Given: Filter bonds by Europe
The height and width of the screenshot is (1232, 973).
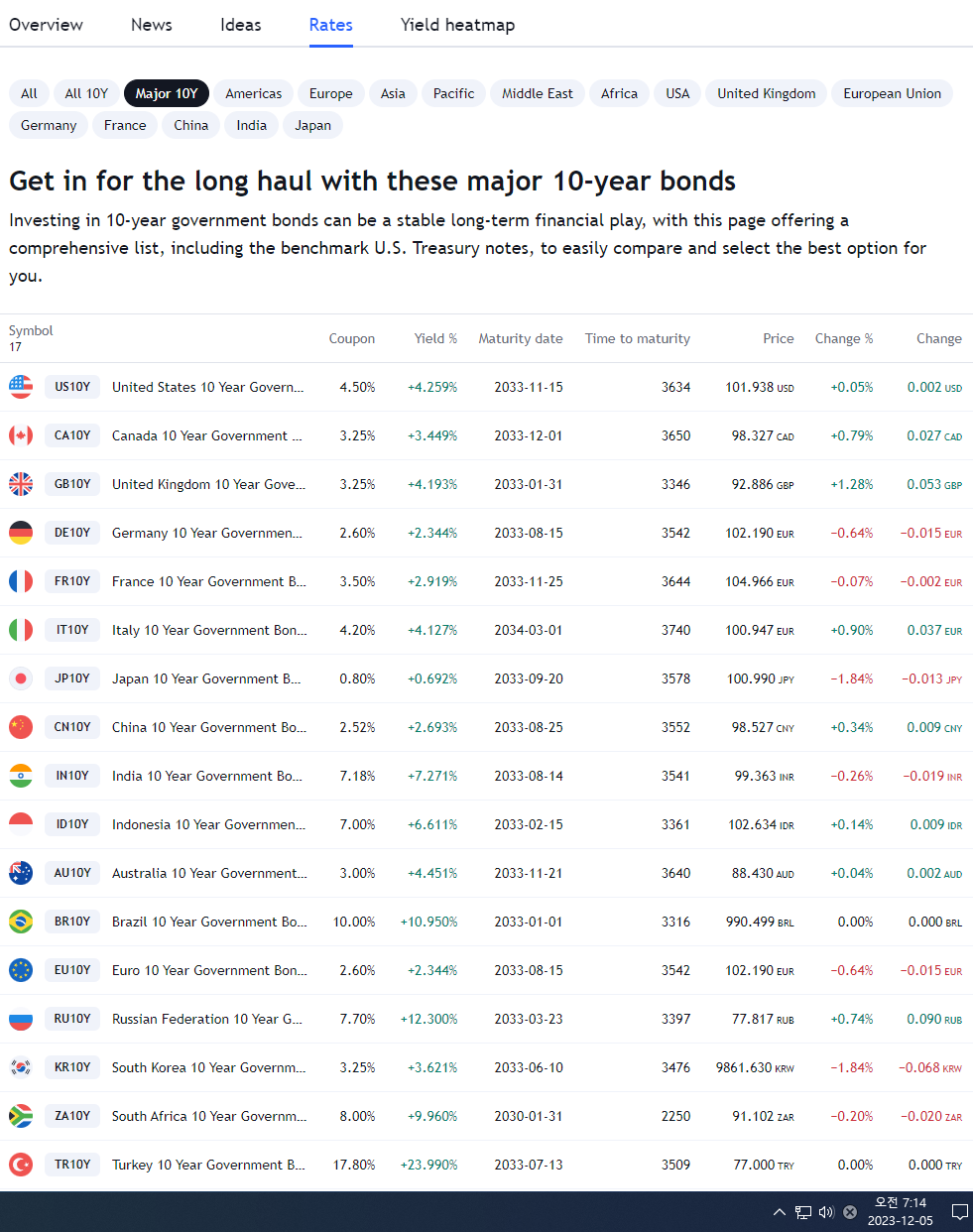Looking at the screenshot, I should pyautogui.click(x=331, y=93).
